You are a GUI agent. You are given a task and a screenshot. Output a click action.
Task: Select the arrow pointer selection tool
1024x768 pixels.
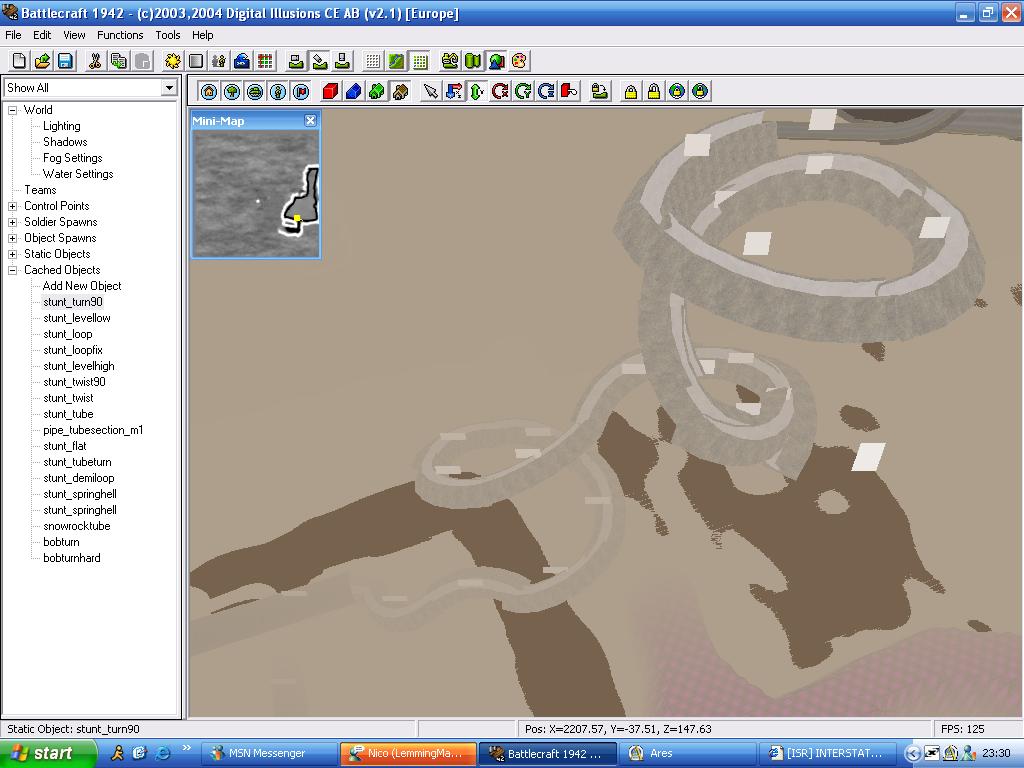[430, 91]
